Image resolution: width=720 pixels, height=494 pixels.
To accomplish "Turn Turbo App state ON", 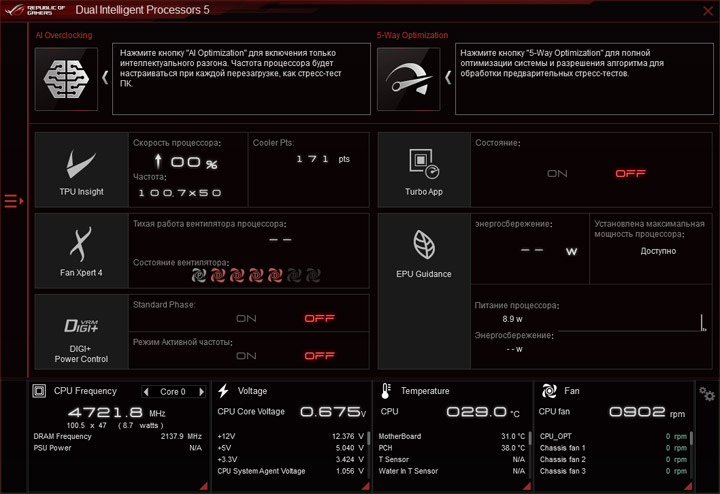I will click(x=557, y=174).
